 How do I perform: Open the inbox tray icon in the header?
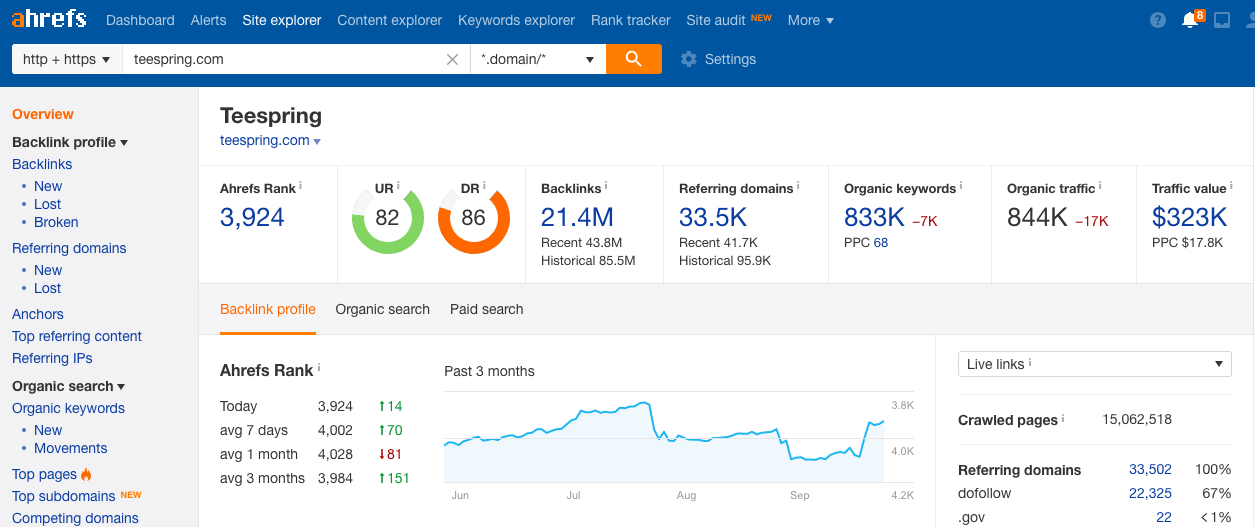pyautogui.click(x=1222, y=20)
